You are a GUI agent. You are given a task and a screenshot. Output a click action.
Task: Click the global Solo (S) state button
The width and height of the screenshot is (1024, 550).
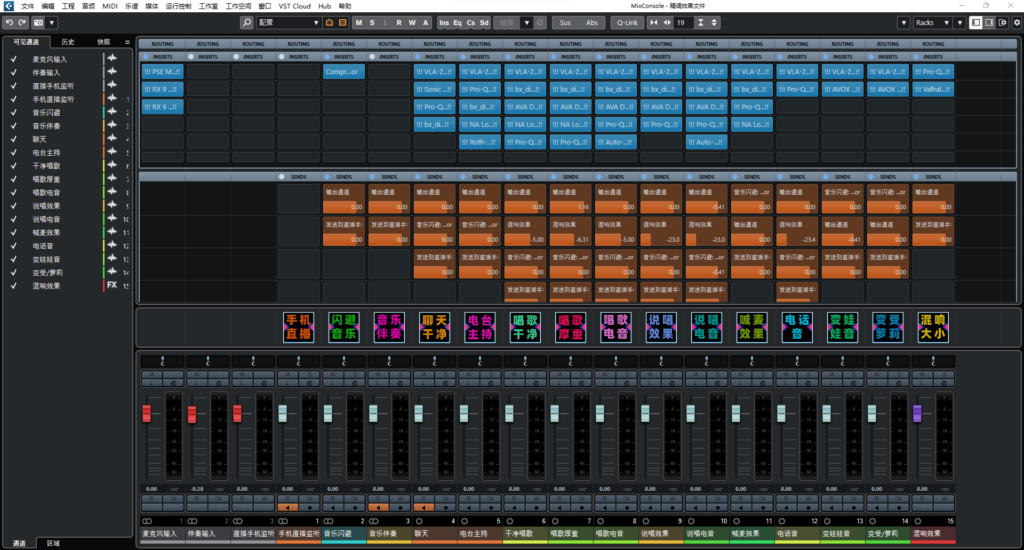click(373, 22)
